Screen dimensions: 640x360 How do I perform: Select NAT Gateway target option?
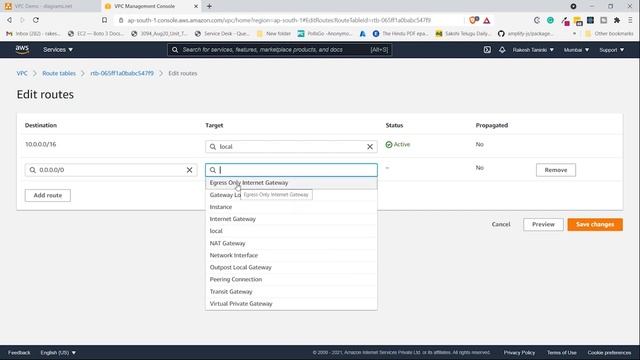point(291,243)
